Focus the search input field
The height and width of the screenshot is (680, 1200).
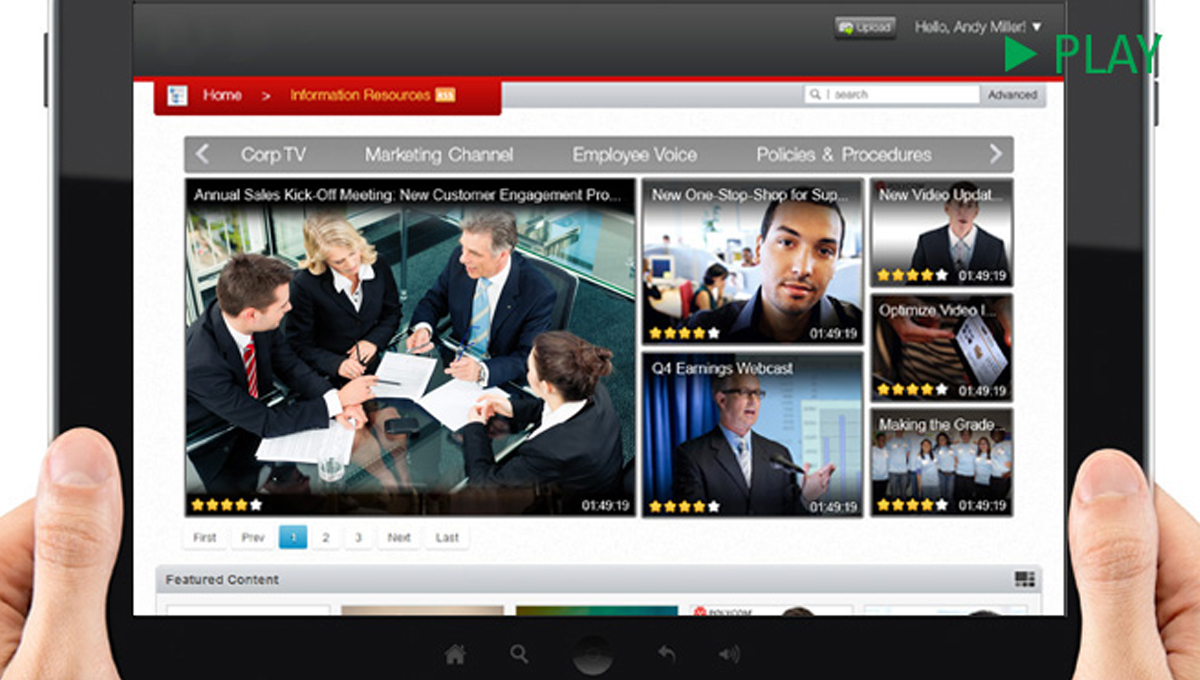pos(892,94)
